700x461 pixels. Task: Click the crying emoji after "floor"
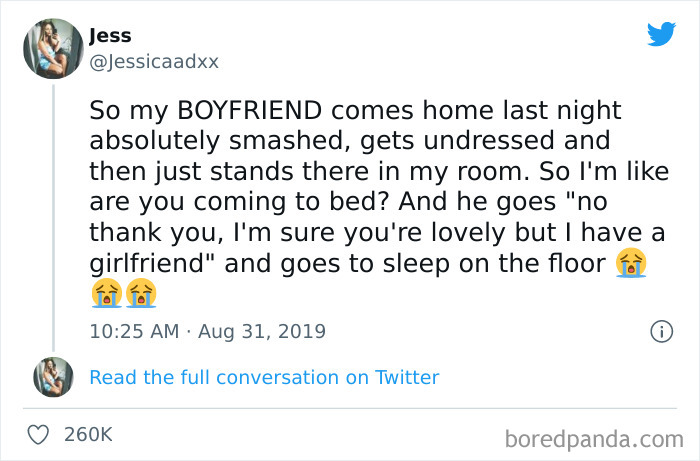[x=631, y=264]
